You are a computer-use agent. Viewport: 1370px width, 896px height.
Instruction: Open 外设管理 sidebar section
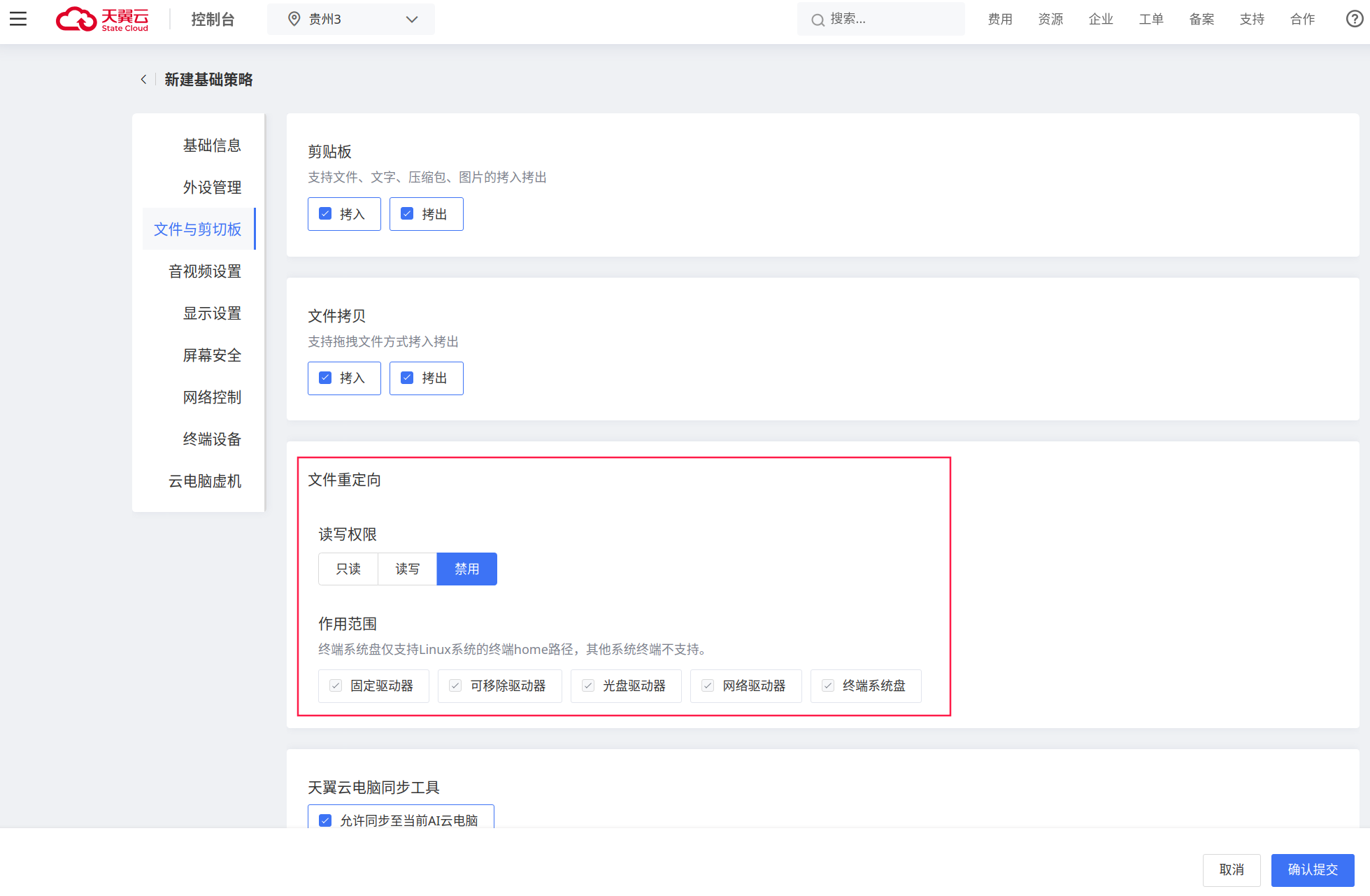(x=212, y=187)
